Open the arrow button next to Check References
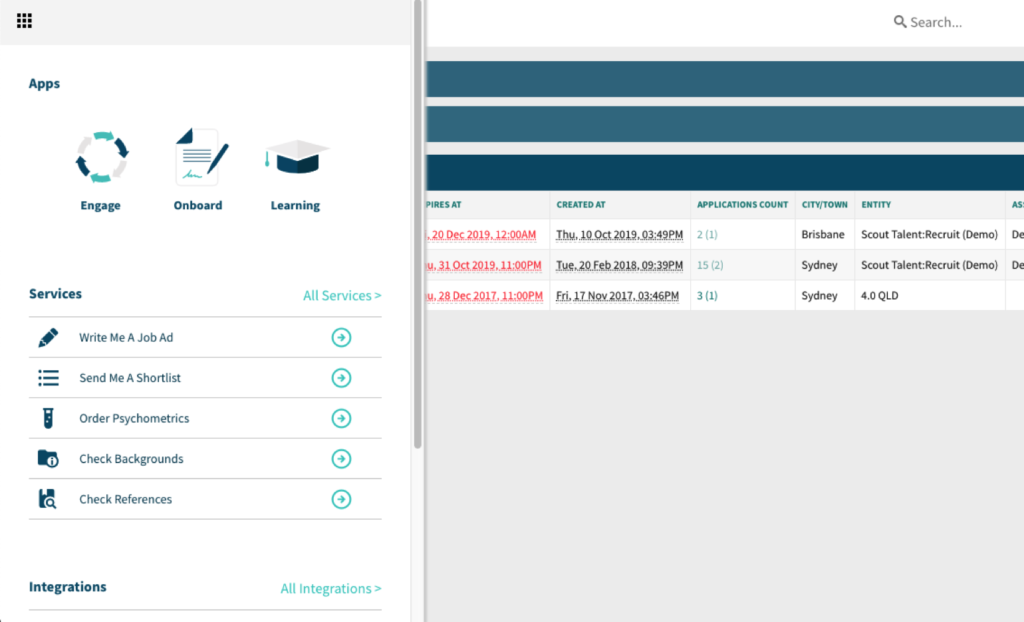 (x=341, y=499)
